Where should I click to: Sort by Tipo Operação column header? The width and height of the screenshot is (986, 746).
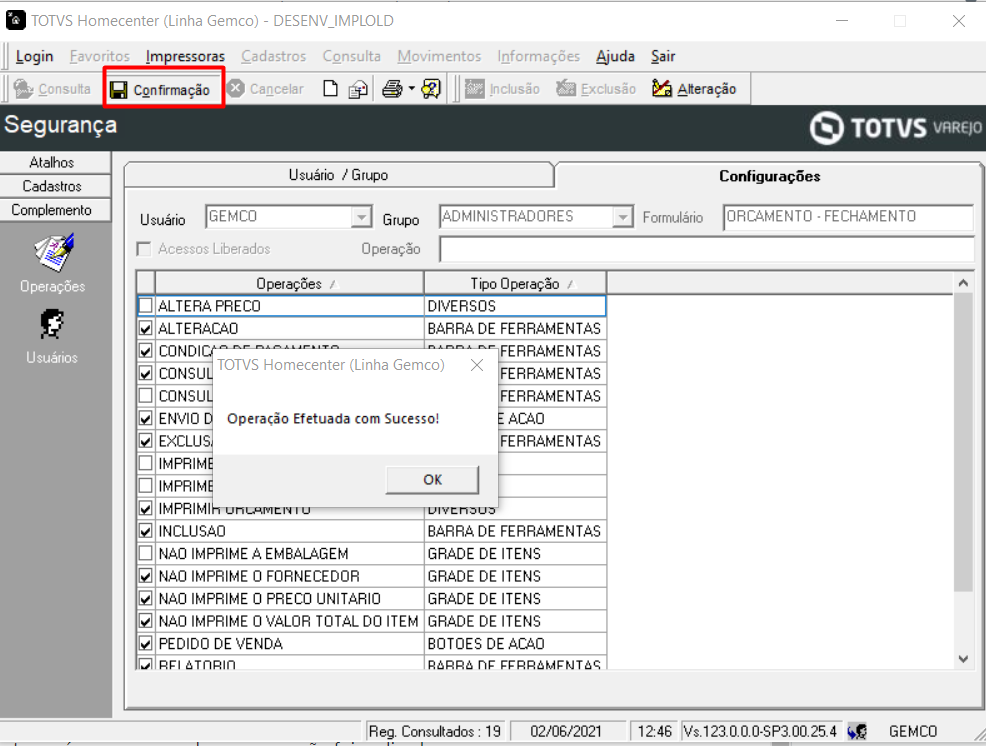(515, 284)
